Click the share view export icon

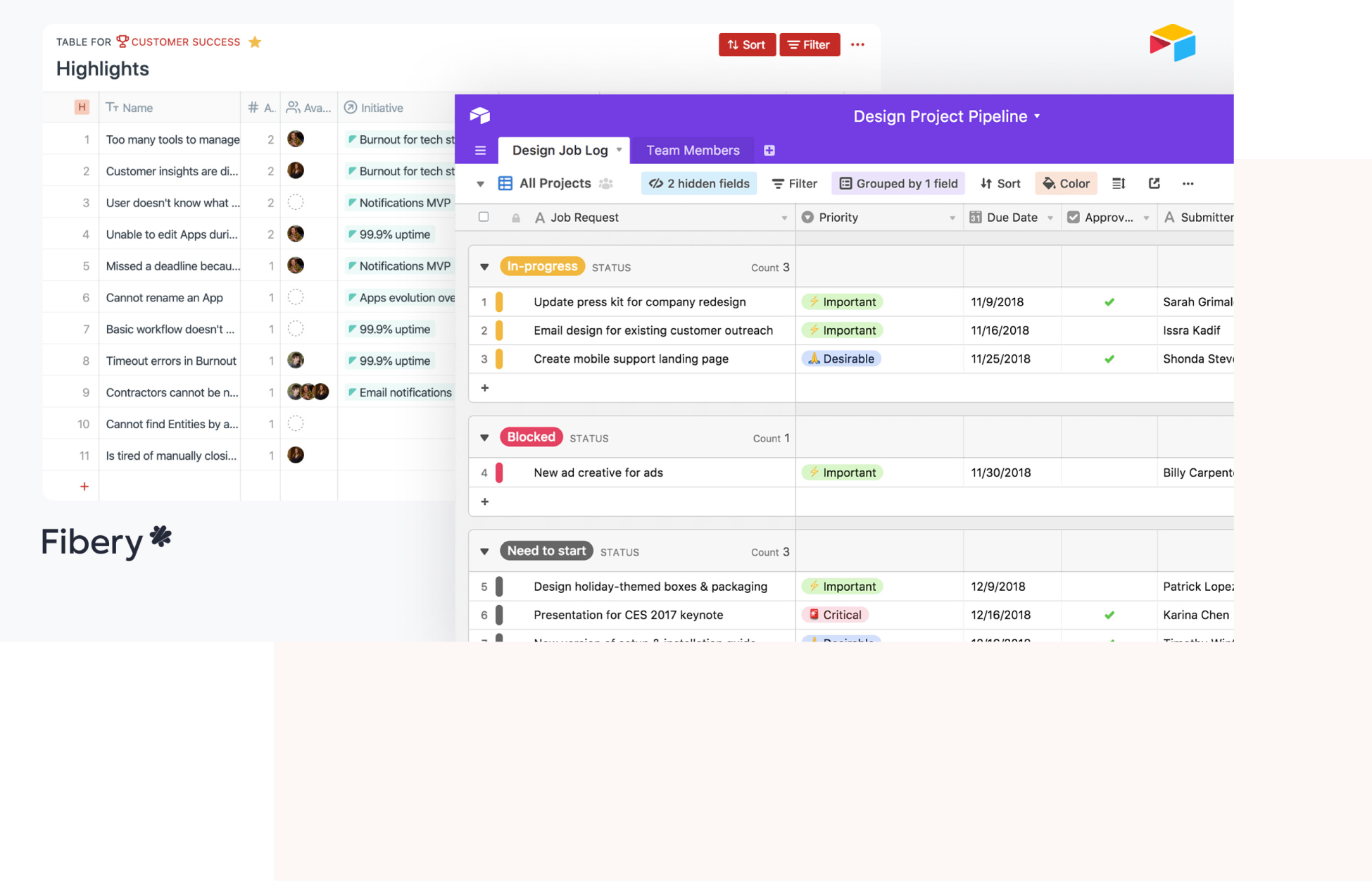pyautogui.click(x=1154, y=184)
